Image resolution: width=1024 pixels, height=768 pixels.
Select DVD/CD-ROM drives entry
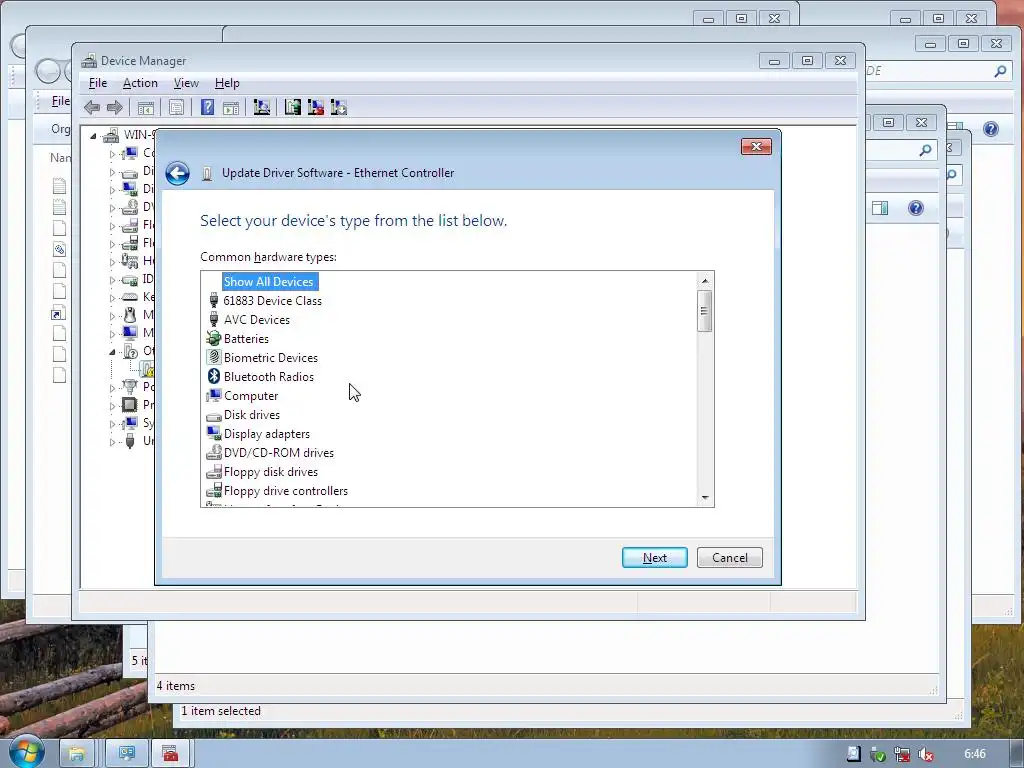pos(278,453)
